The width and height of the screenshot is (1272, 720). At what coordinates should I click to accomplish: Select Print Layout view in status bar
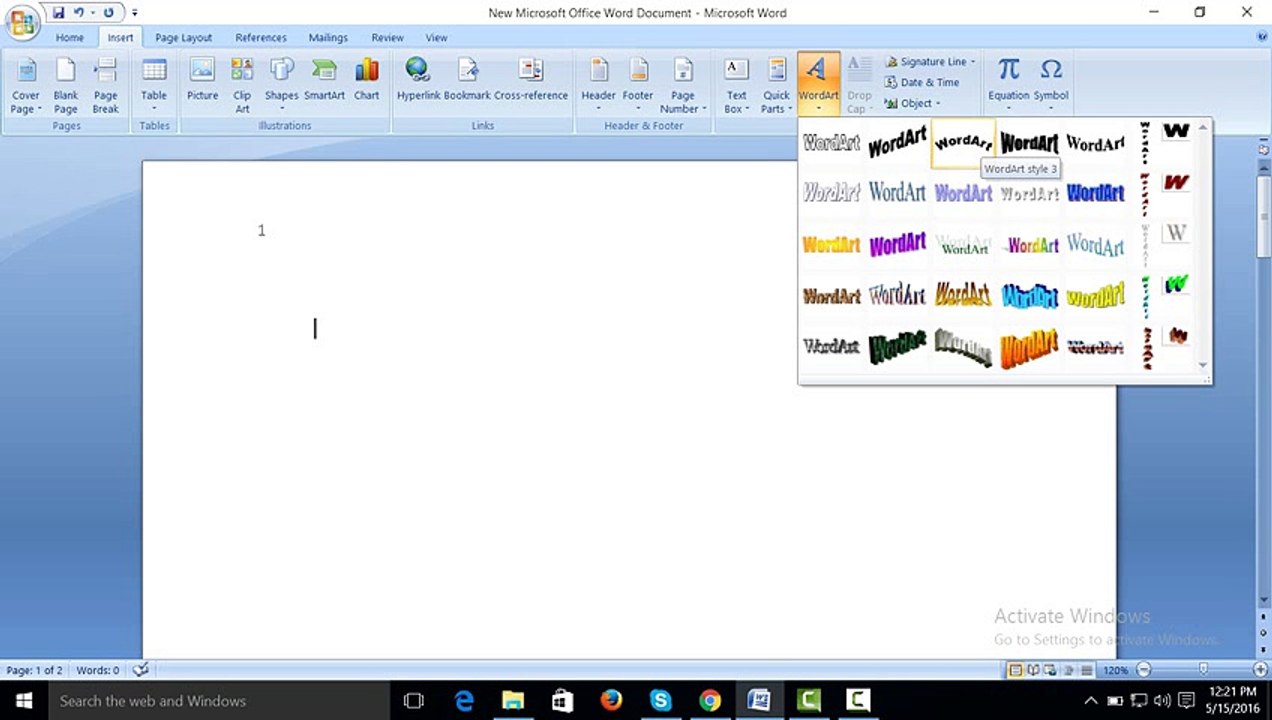click(x=1015, y=670)
